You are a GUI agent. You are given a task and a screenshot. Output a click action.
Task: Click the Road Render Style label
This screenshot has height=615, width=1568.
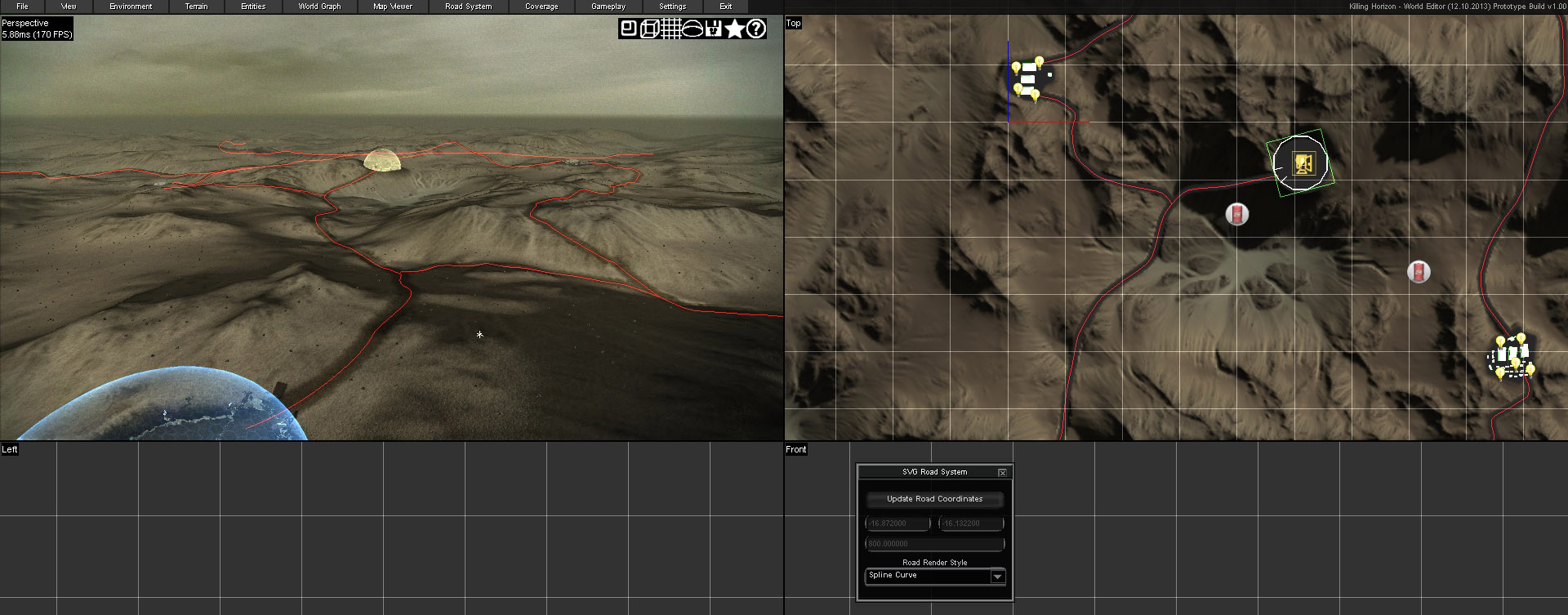pos(935,563)
